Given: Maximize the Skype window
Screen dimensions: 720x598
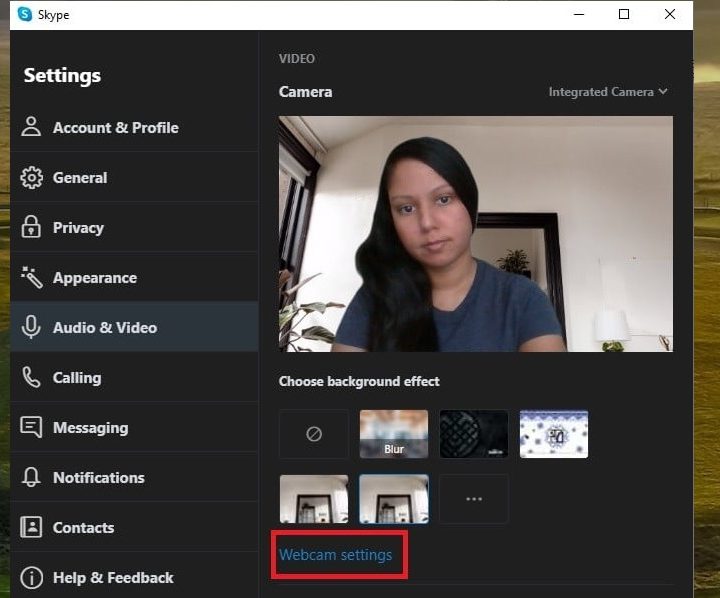Looking at the screenshot, I should coord(624,14).
